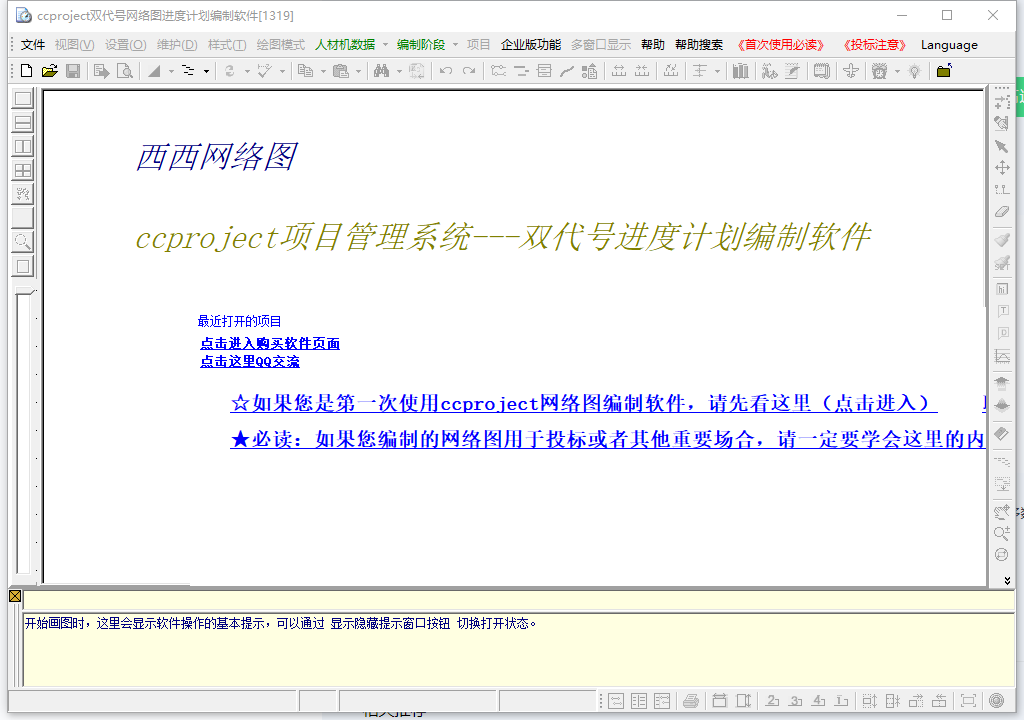This screenshot has width=1024, height=720.
Task: Click the yellow unlock folder toolbar icon
Action: 943,71
